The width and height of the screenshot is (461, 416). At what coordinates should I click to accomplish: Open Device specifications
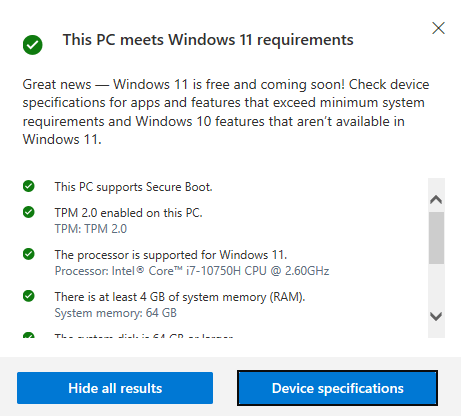(337, 388)
